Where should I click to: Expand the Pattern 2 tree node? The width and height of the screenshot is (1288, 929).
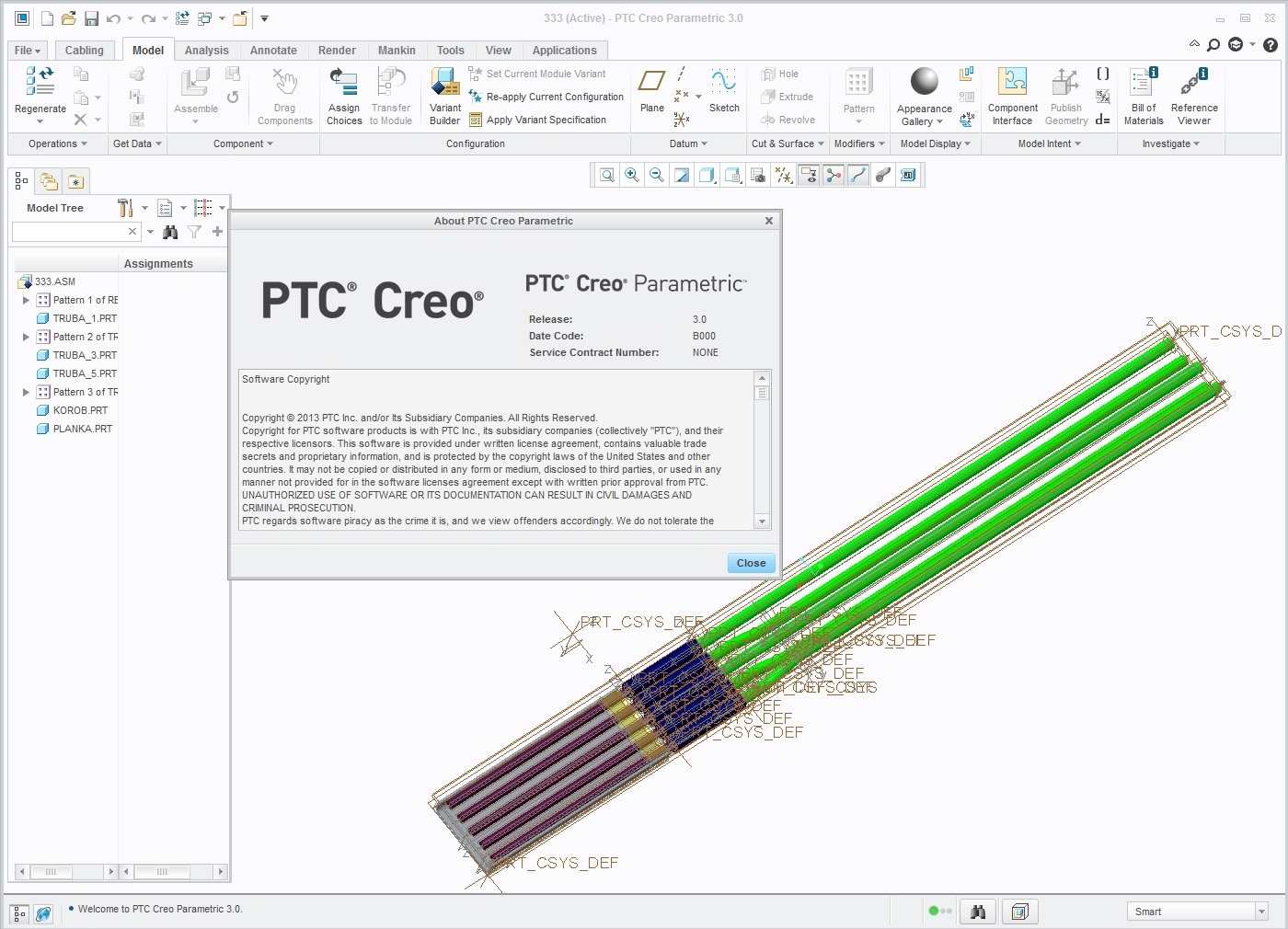click(26, 337)
